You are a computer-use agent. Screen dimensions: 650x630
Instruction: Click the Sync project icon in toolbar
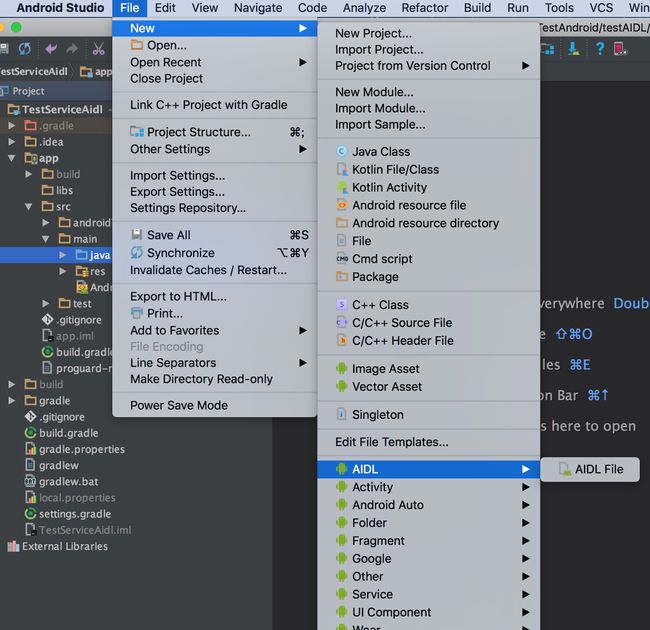click(x=24, y=49)
